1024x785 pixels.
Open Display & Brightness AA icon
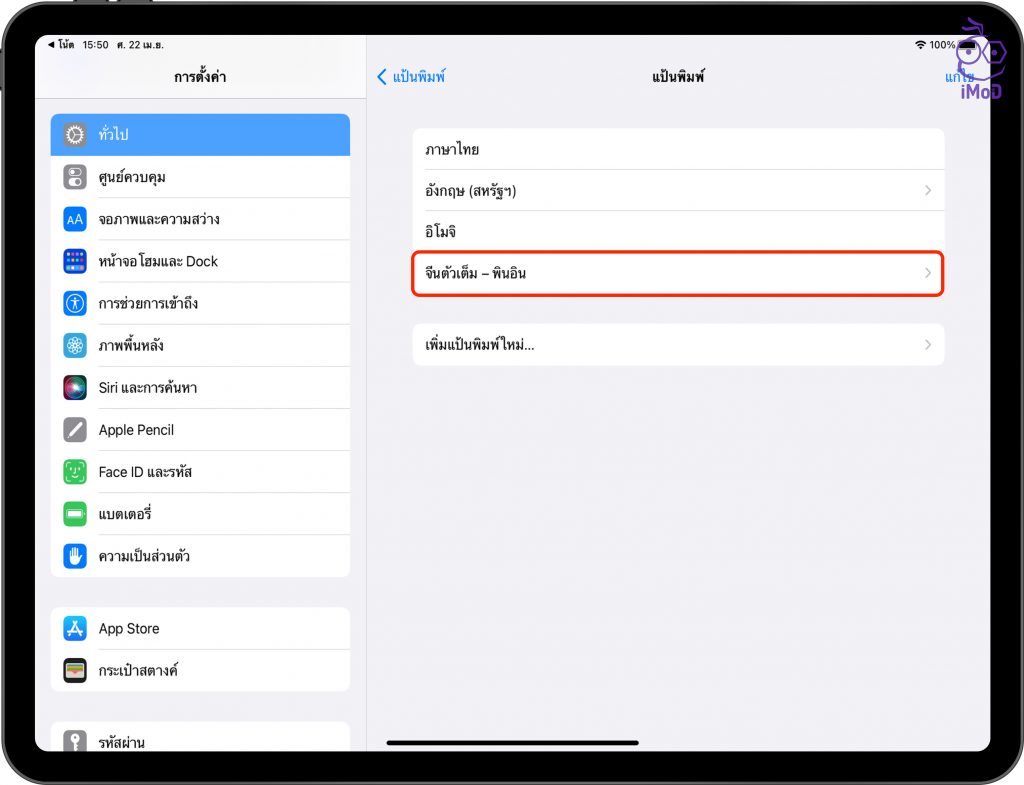(74, 219)
